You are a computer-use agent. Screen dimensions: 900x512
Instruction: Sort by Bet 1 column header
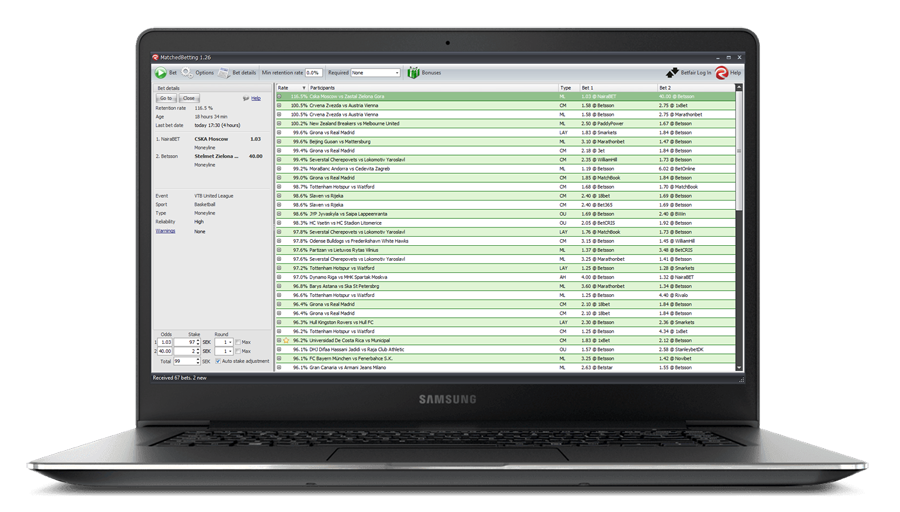618,88
